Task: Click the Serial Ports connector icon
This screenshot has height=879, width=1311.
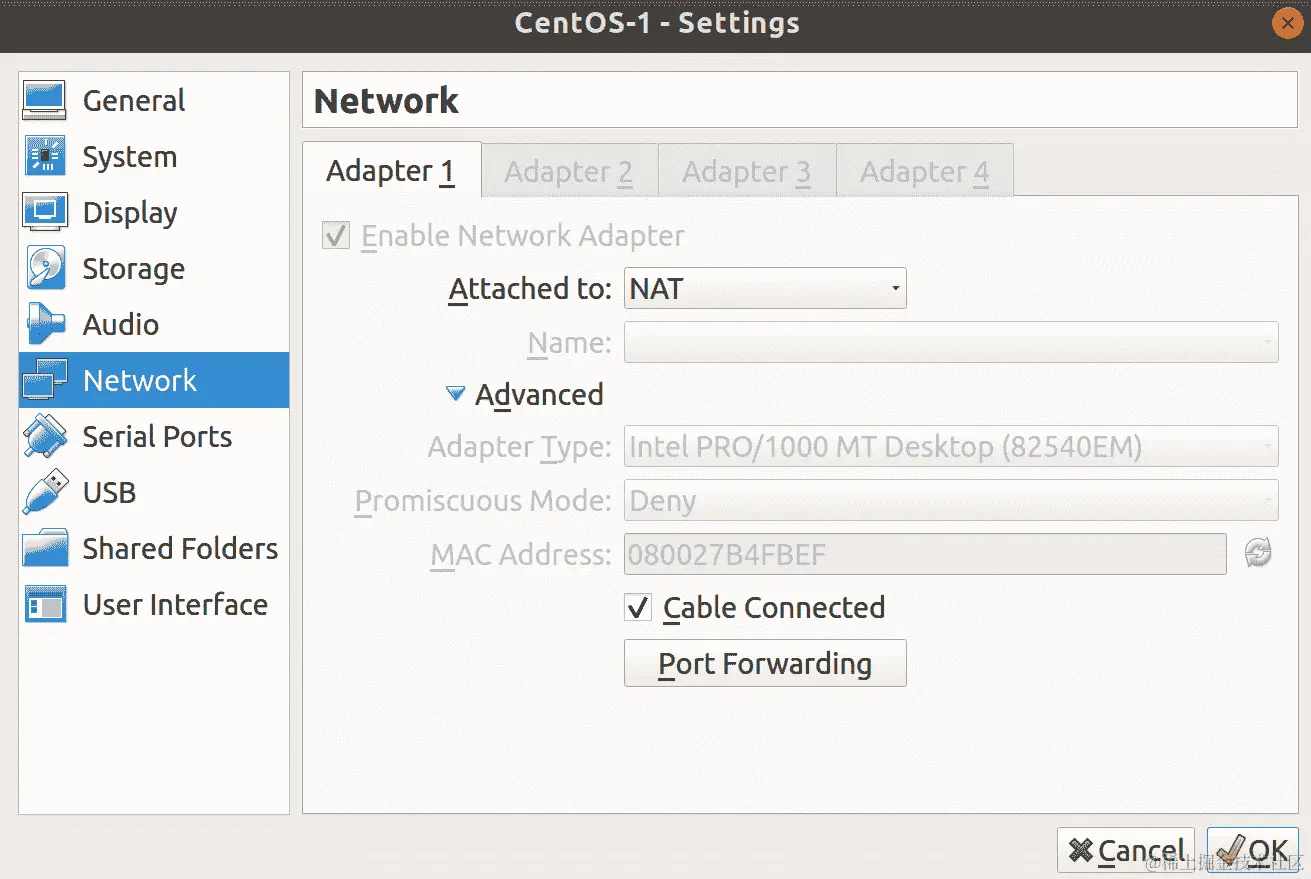Action: [44, 436]
